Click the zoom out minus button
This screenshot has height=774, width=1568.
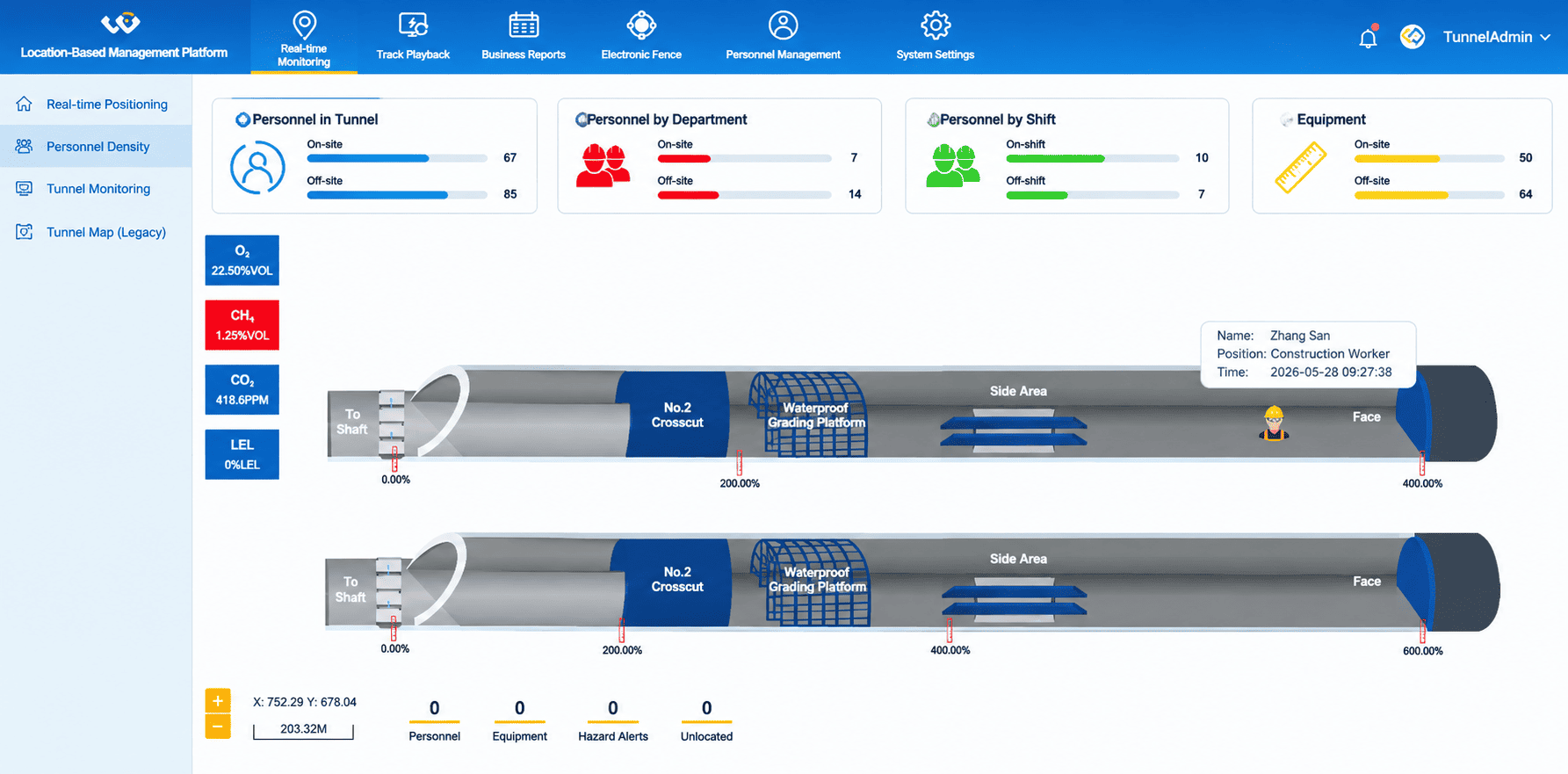pos(218,727)
